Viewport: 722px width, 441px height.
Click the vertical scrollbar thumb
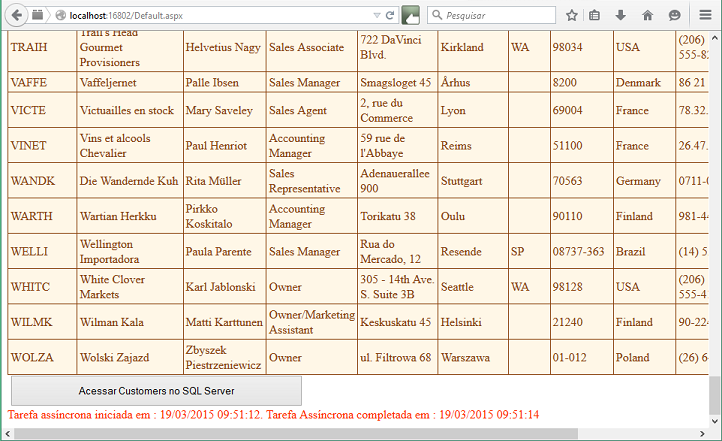coord(715,395)
